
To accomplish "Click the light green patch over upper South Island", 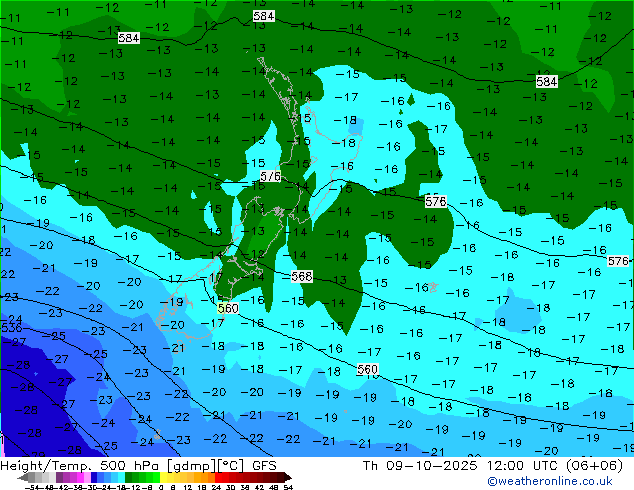I will coord(264,233).
